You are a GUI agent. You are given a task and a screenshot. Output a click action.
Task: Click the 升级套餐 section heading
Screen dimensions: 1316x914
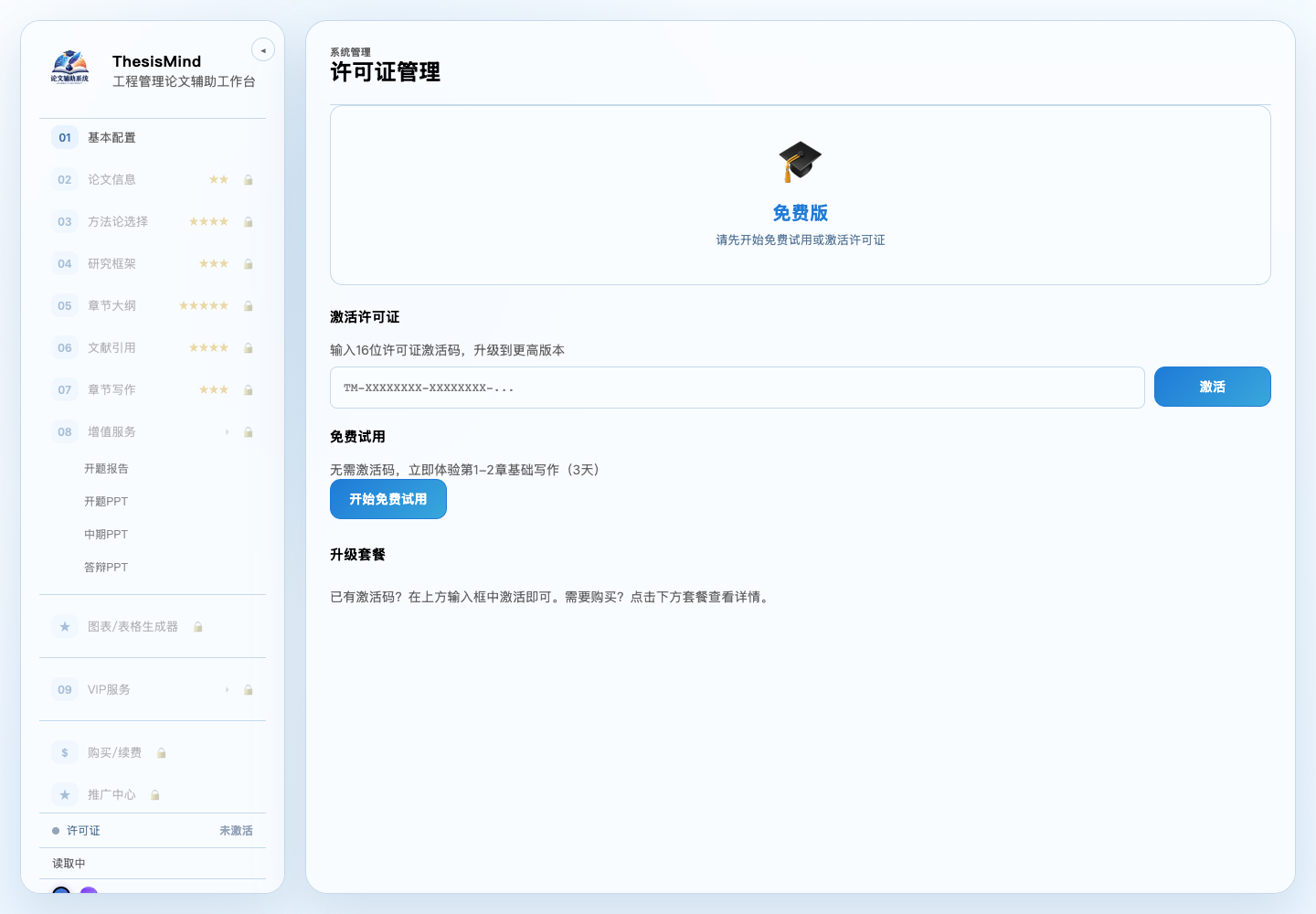tap(357, 555)
